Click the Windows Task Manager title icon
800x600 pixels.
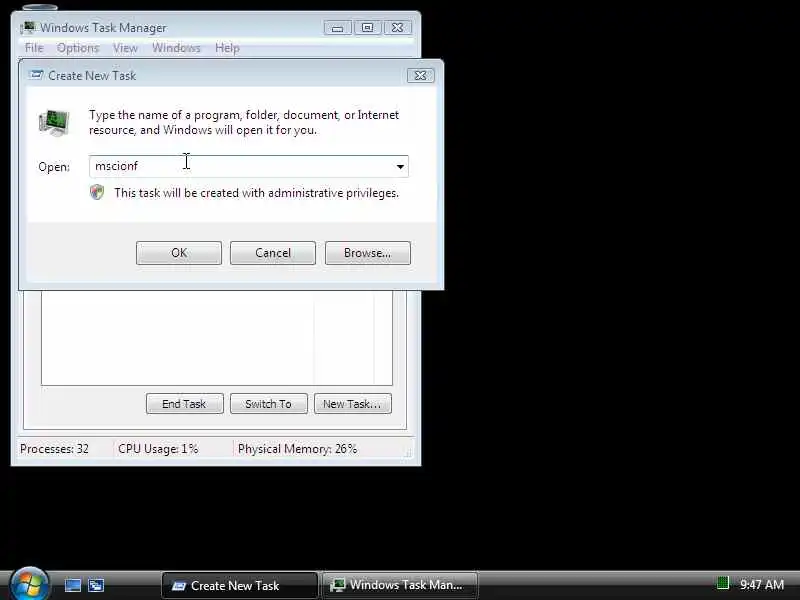point(29,28)
